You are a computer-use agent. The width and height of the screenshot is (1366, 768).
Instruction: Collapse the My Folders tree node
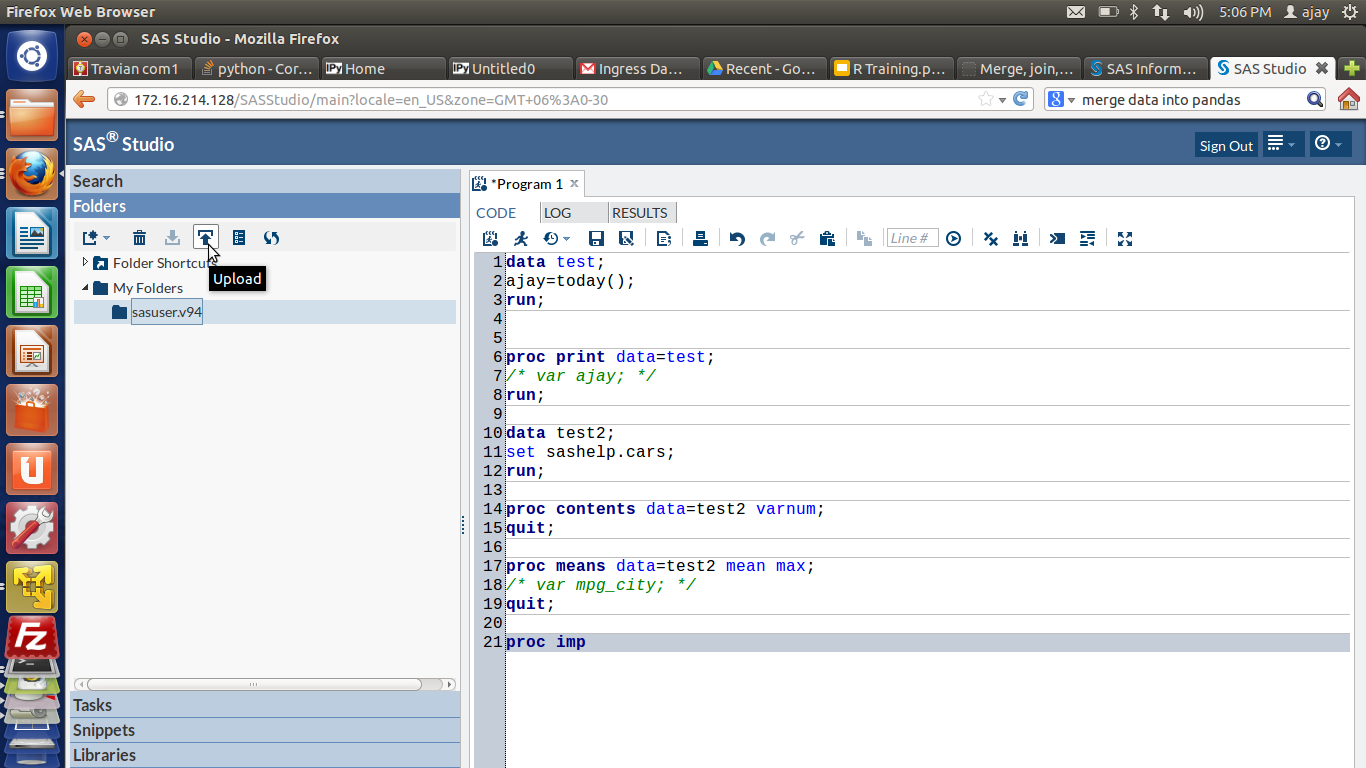[x=85, y=288]
